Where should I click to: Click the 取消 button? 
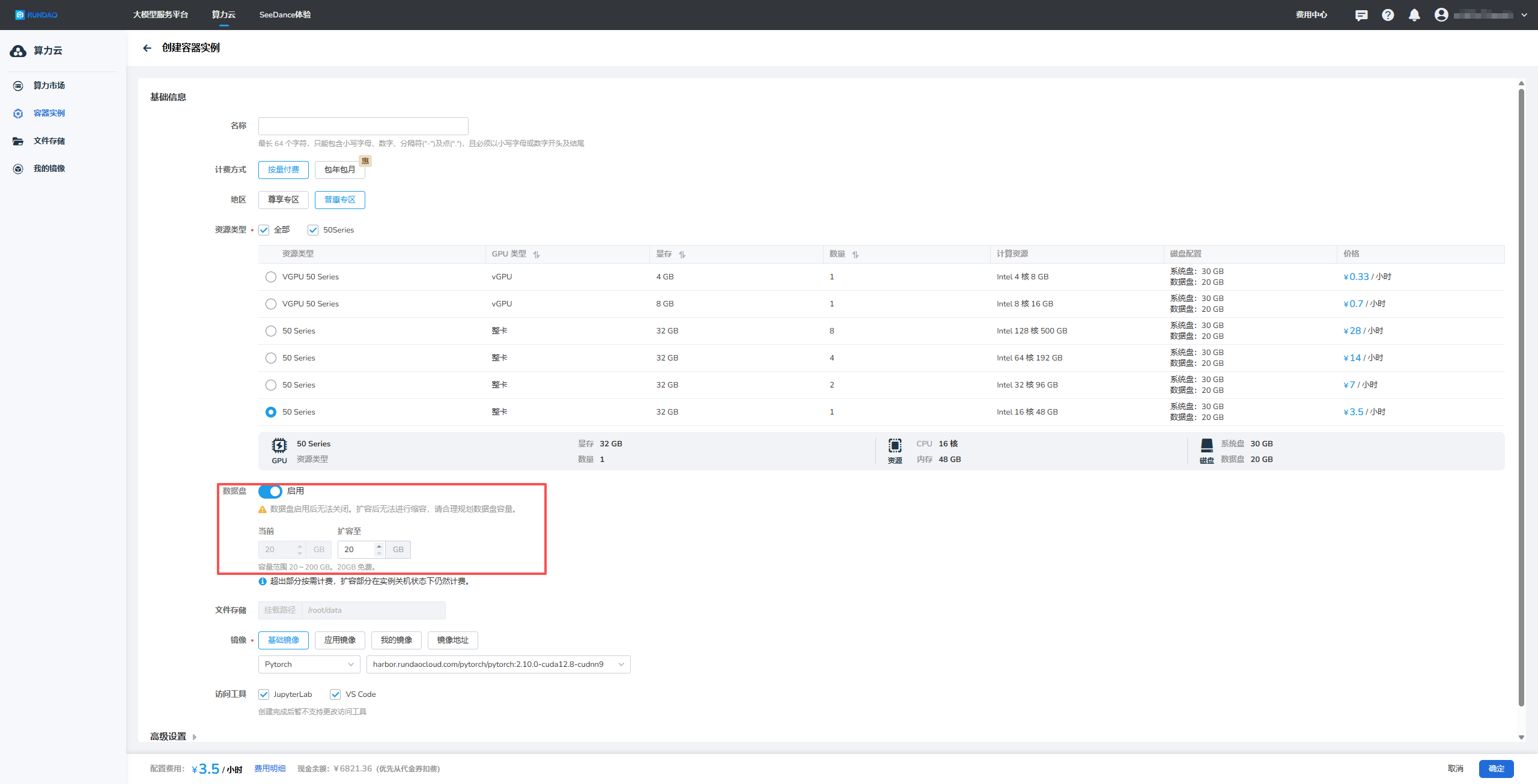[x=1456, y=769]
